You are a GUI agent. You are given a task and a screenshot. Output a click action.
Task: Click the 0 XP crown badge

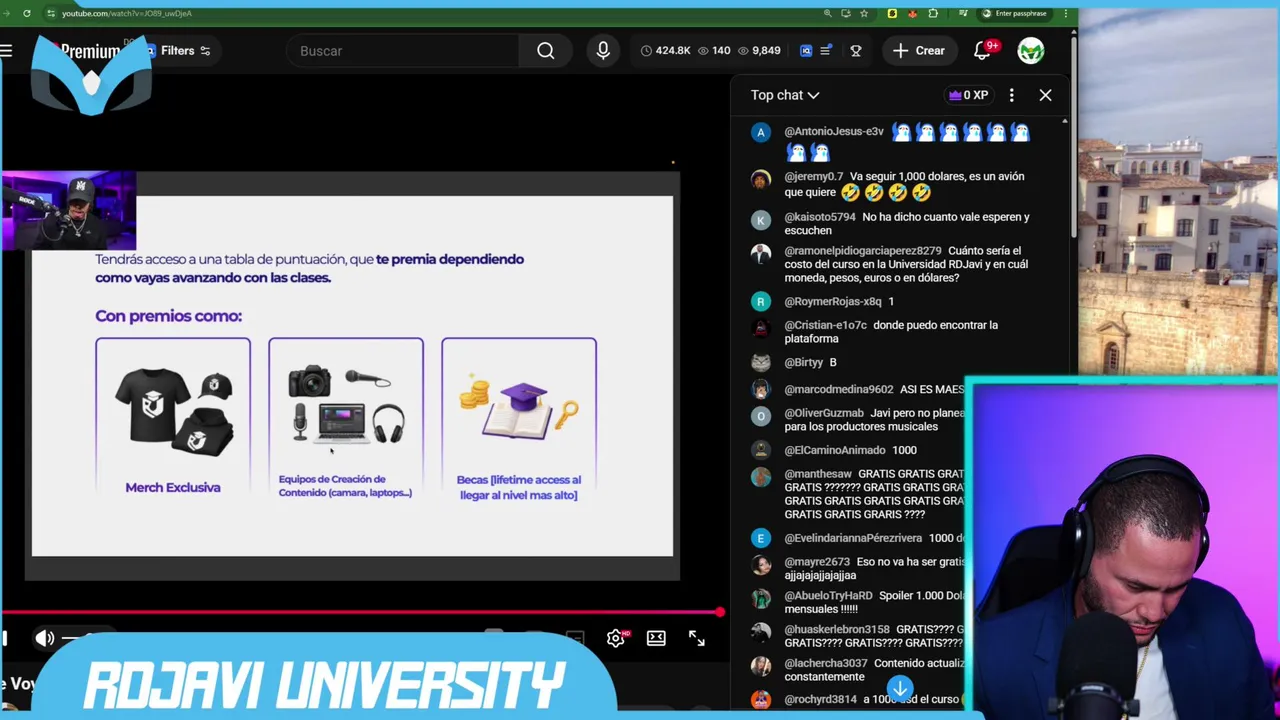click(x=968, y=95)
